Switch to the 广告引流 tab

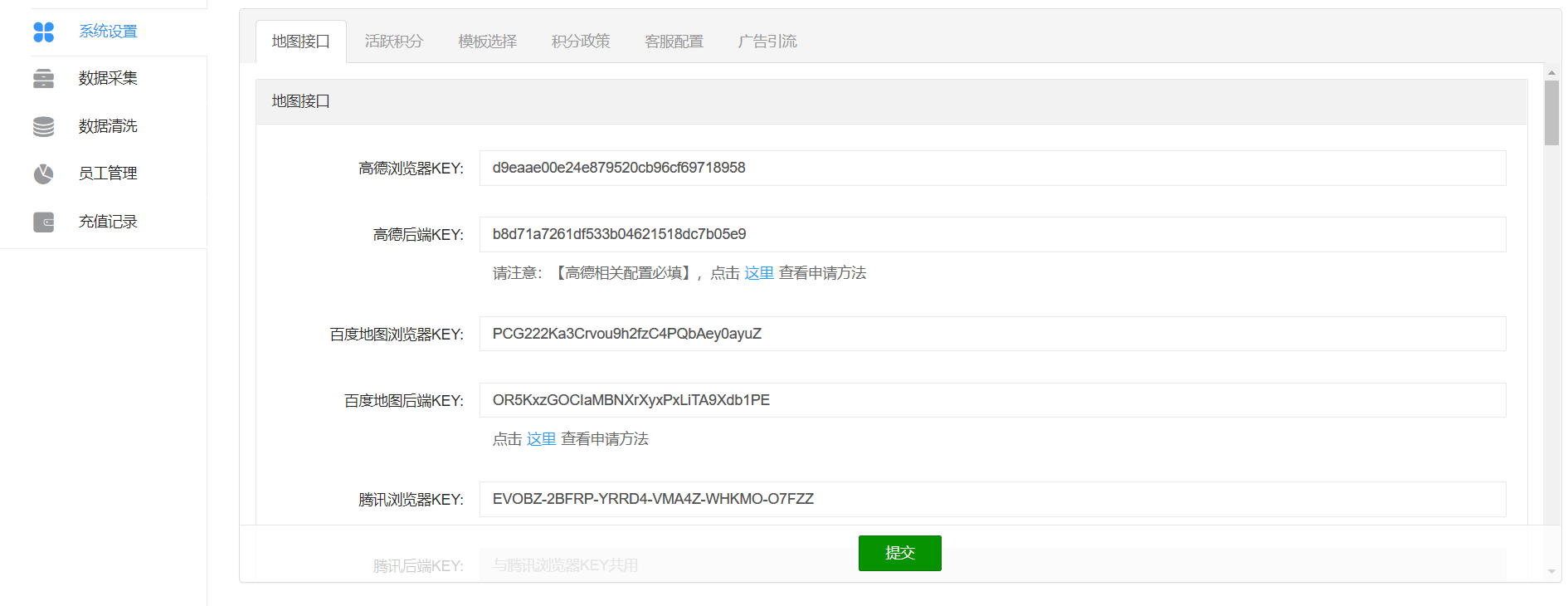click(x=767, y=42)
